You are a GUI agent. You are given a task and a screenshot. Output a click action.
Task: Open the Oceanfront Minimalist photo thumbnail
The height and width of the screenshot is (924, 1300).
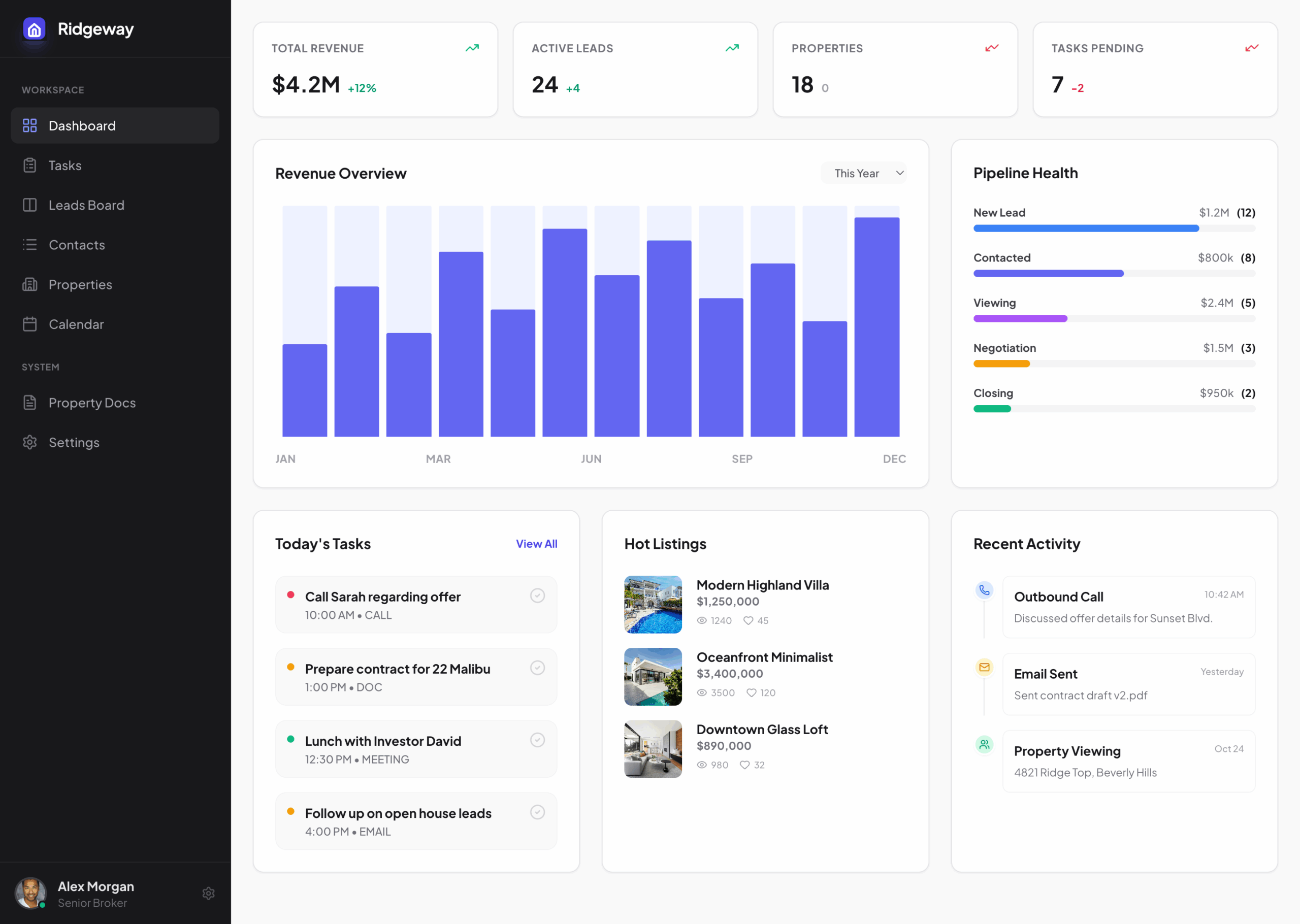pyautogui.click(x=653, y=677)
